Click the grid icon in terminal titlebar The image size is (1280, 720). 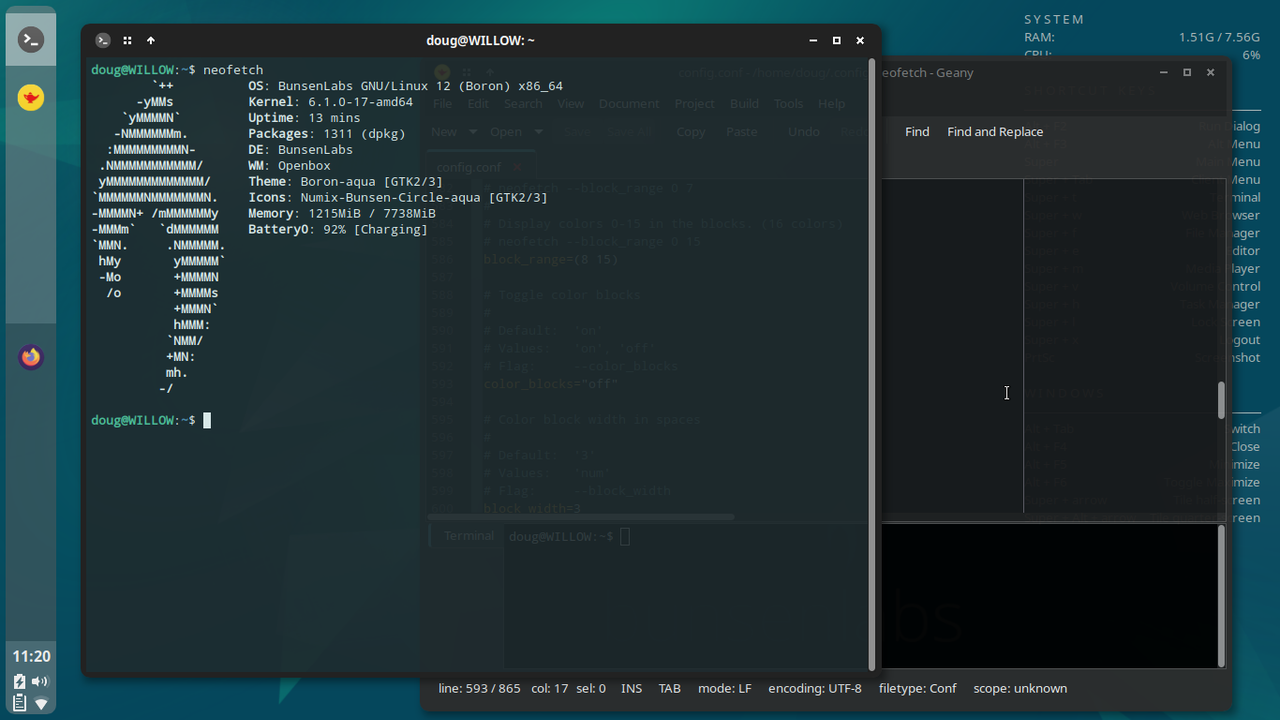[127, 40]
